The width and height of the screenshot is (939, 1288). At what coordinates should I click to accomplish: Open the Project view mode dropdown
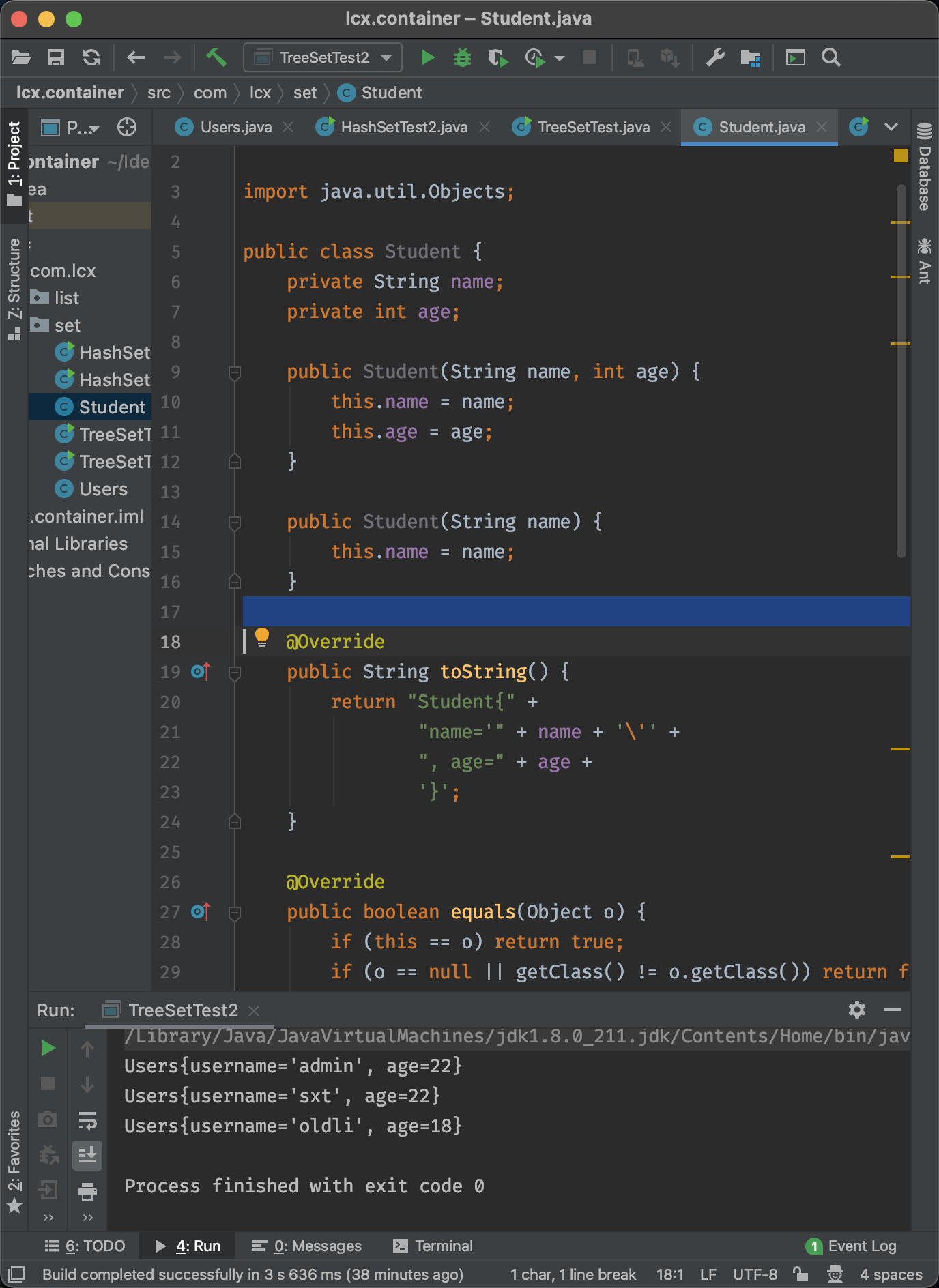point(71,128)
